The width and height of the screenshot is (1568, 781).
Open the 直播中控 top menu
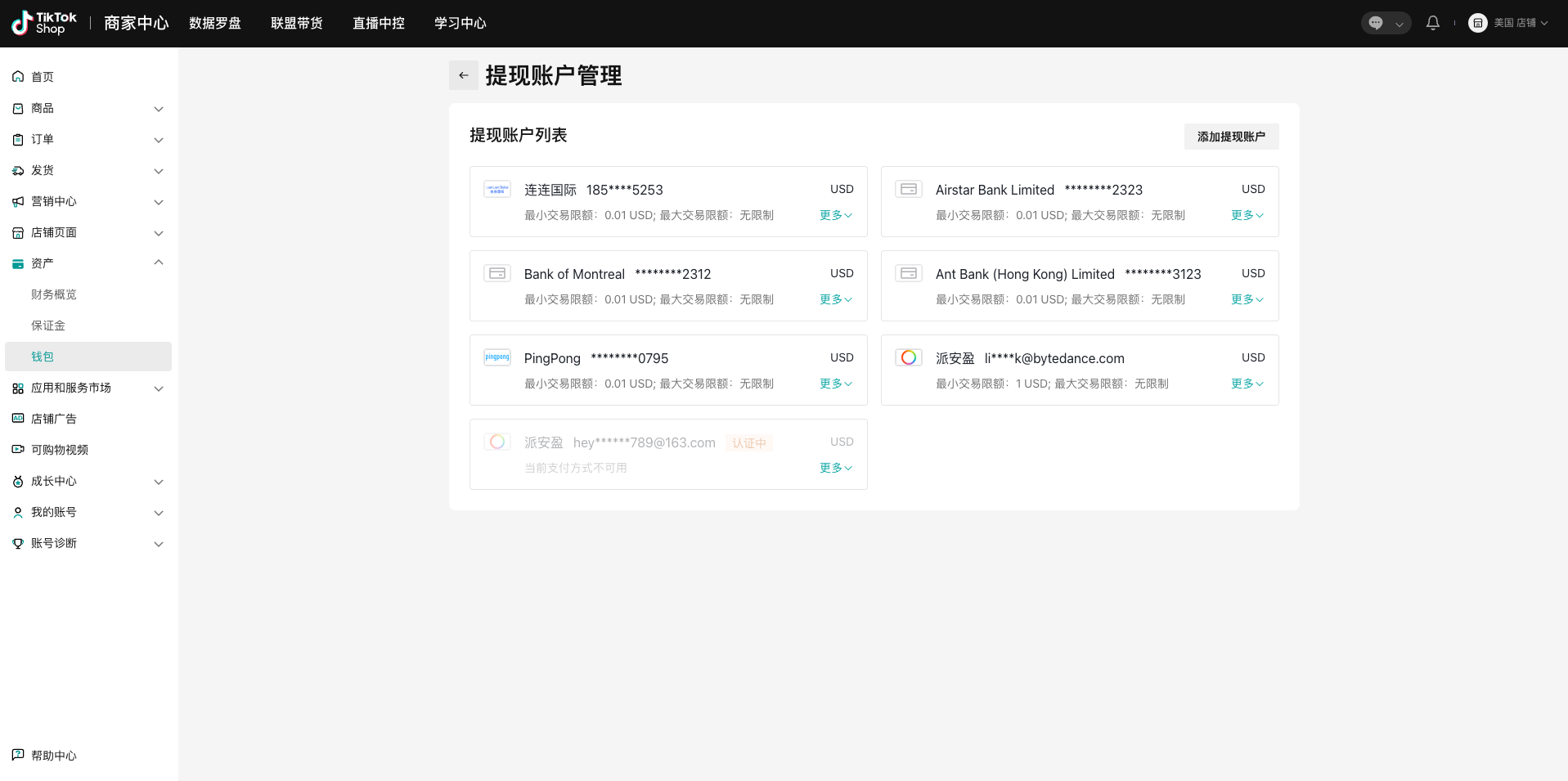click(x=379, y=23)
